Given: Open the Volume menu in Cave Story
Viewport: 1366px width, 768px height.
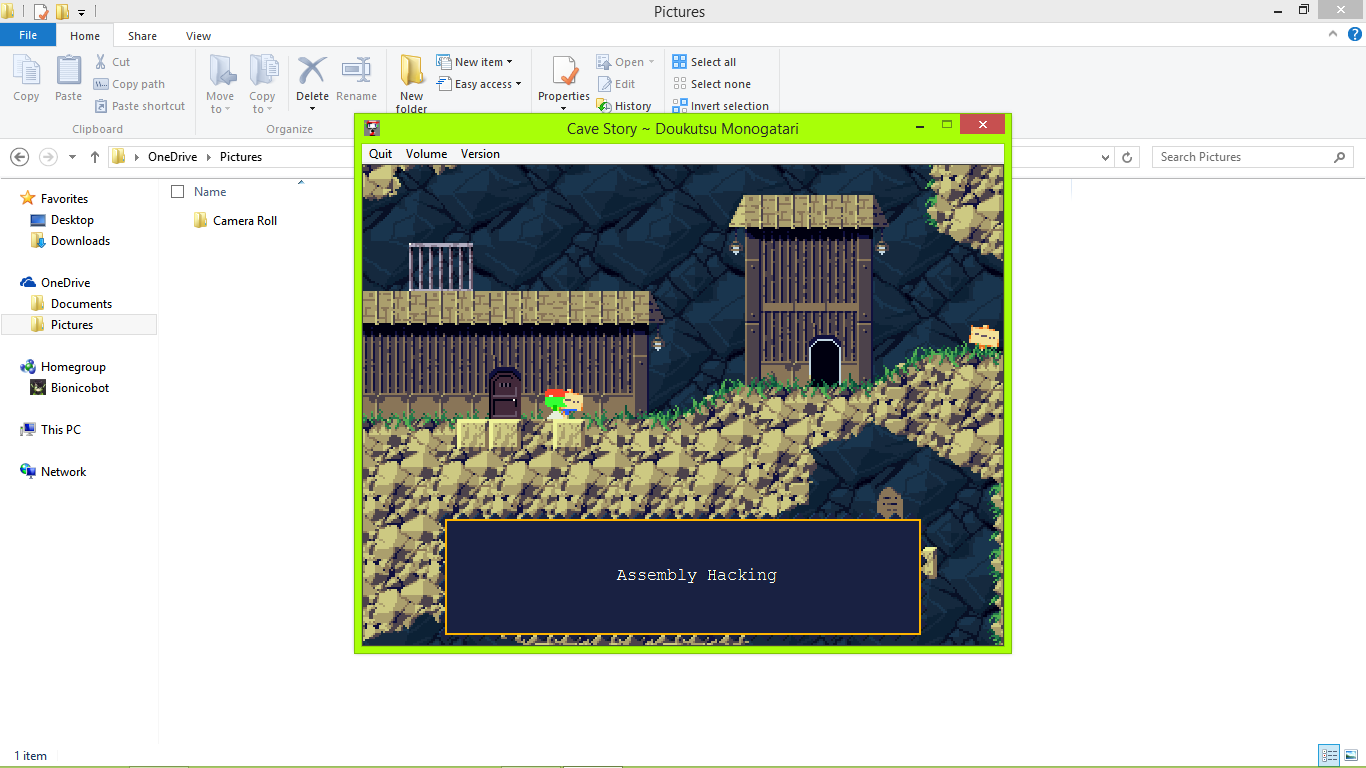Looking at the screenshot, I should pos(427,154).
